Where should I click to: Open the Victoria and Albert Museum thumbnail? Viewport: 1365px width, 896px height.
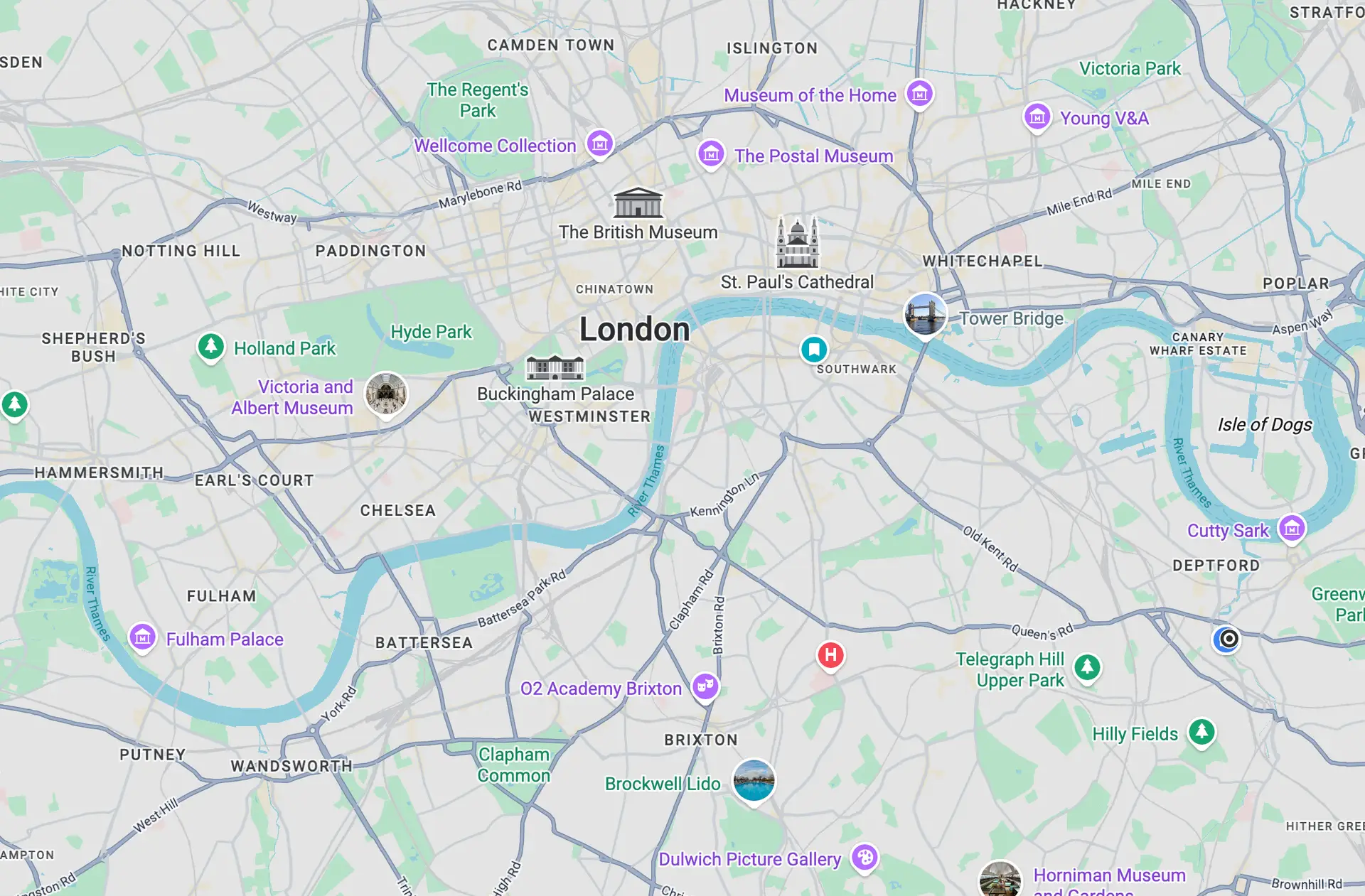[x=386, y=394]
